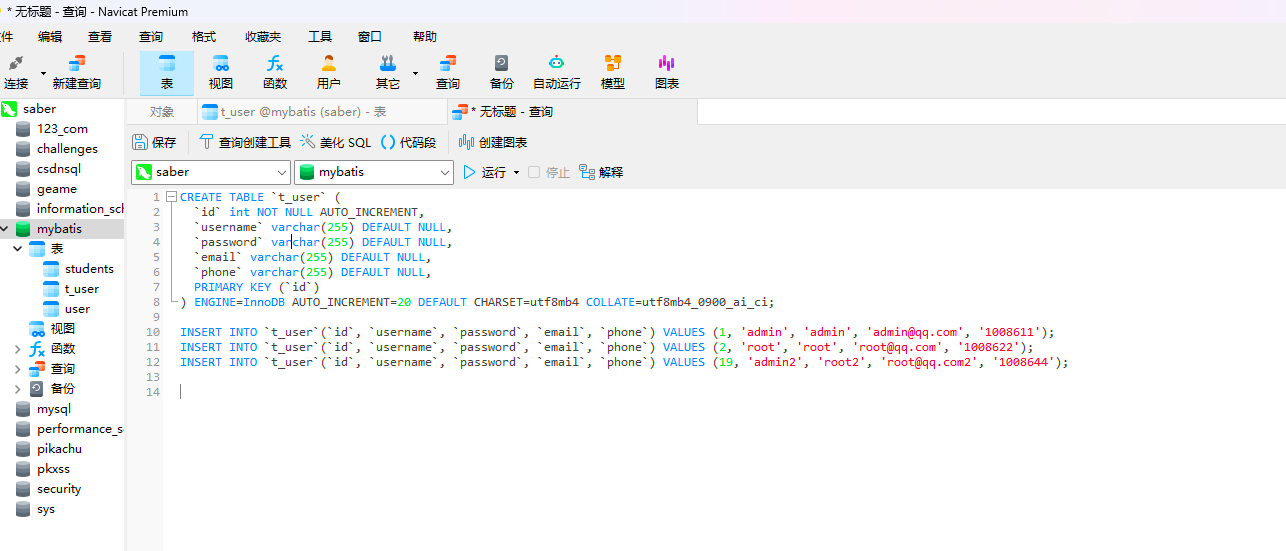
Task: Open the mybatis database dropdown
Action: pos(445,172)
